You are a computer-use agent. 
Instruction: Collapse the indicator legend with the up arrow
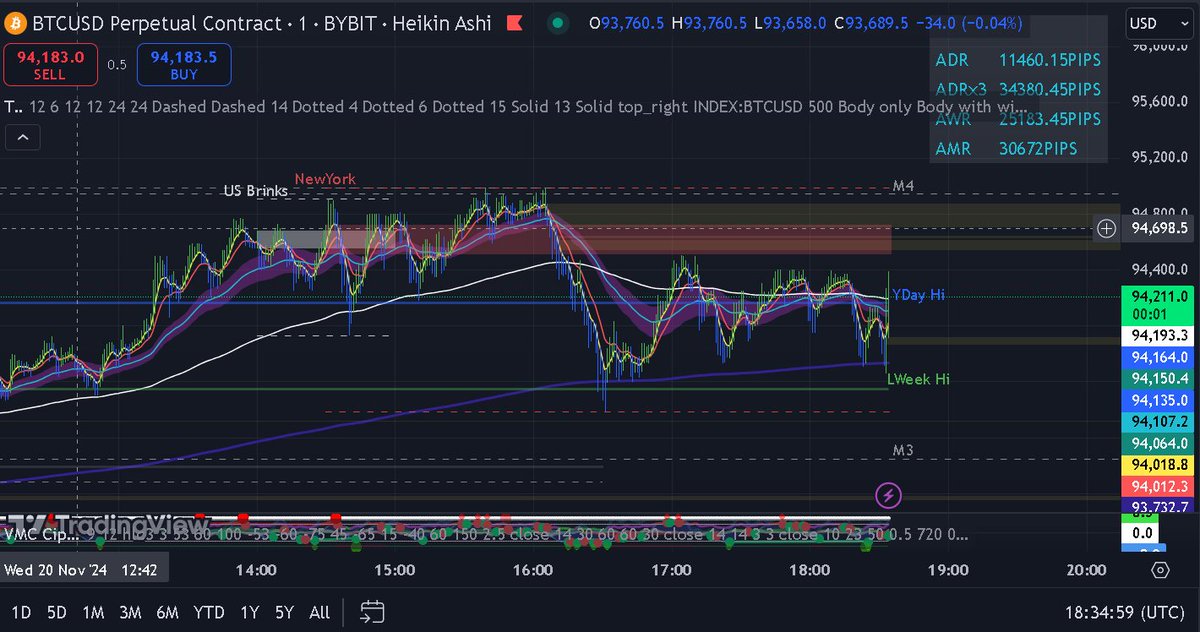[x=22, y=137]
